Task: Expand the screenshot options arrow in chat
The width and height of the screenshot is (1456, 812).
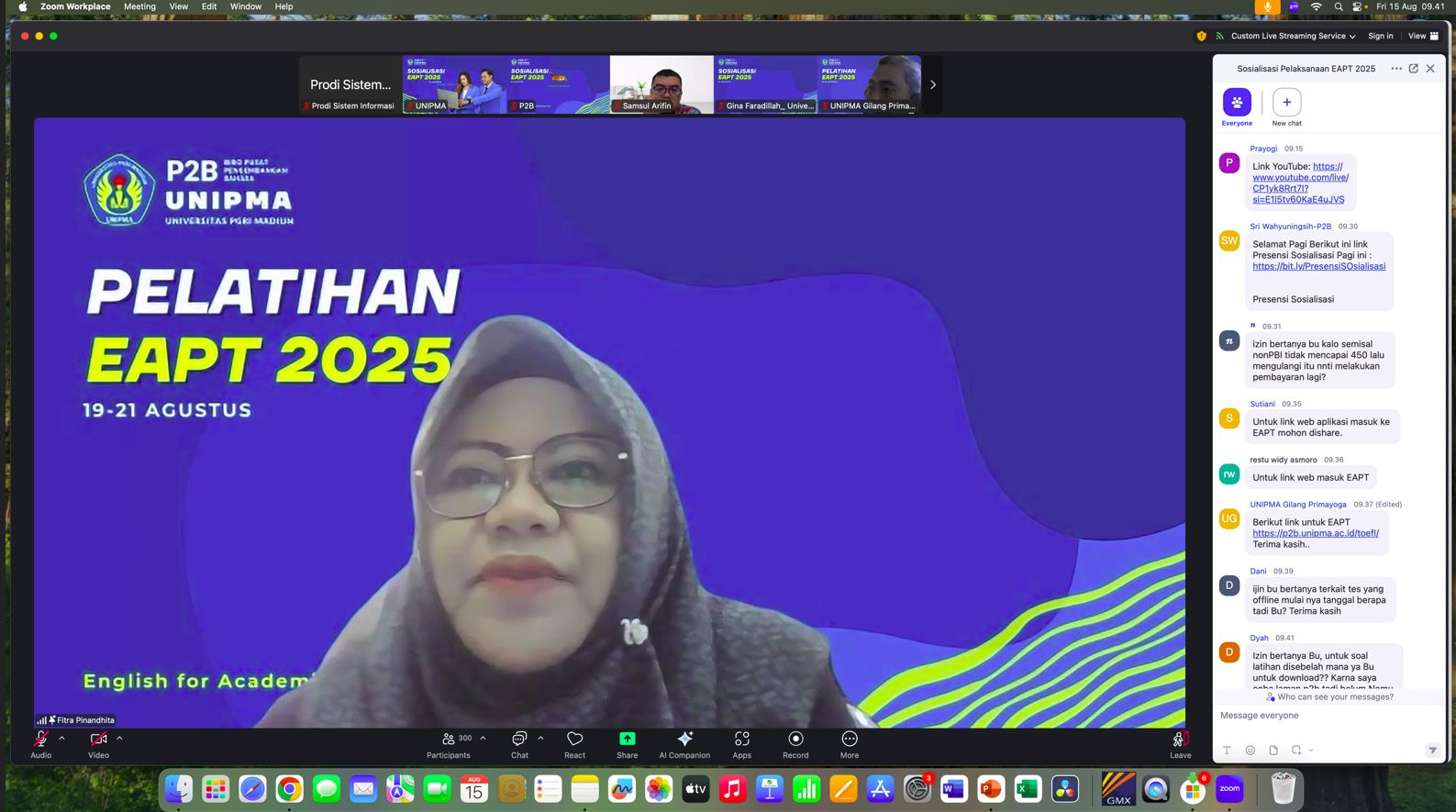Action: coord(1311,751)
